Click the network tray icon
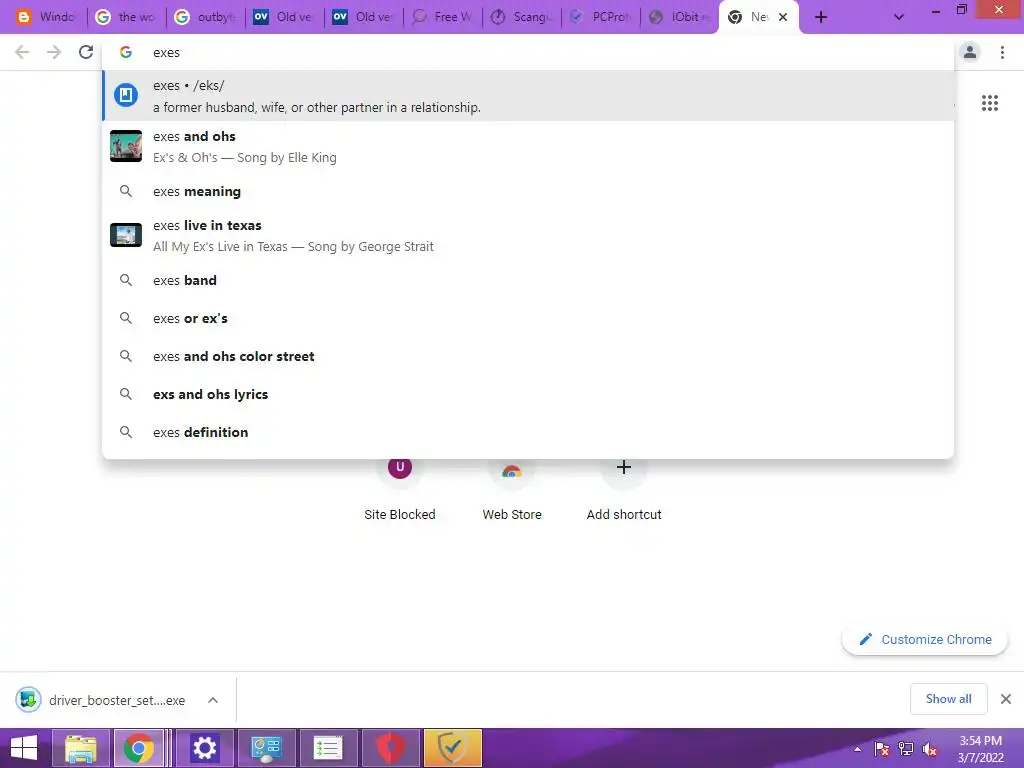The image size is (1024, 768). pos(906,749)
